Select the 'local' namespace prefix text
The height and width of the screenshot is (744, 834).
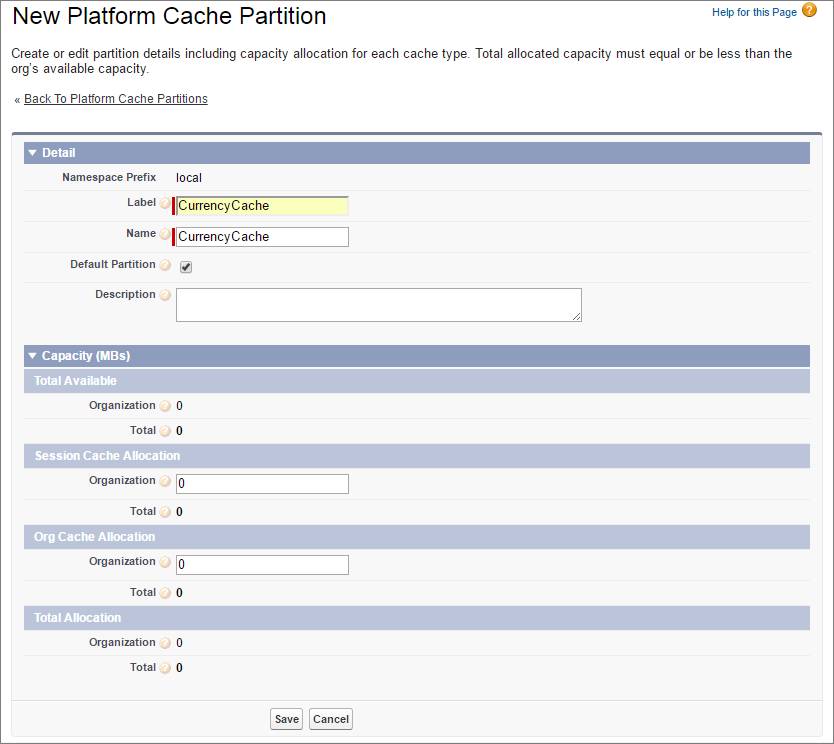[189, 178]
